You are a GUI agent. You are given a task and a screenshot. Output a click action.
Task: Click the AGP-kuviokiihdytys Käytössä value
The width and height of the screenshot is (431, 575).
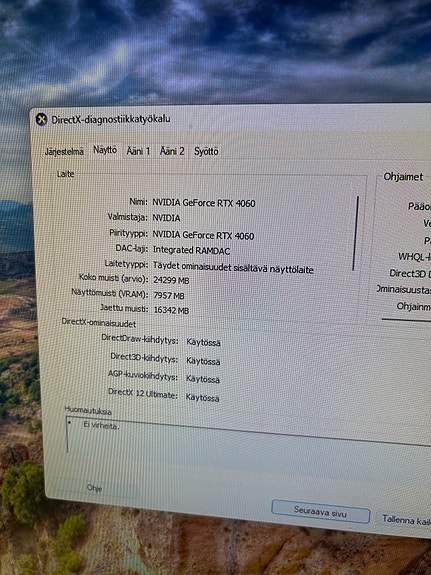[x=203, y=379]
